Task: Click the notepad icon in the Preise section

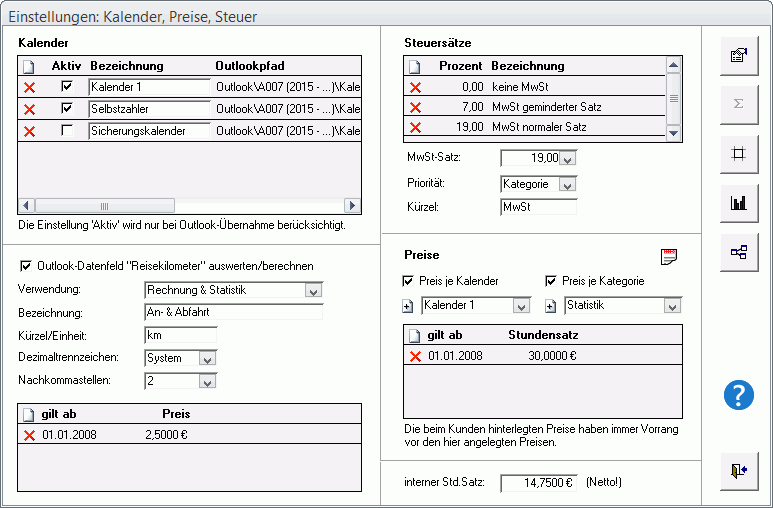Action: pos(669,256)
